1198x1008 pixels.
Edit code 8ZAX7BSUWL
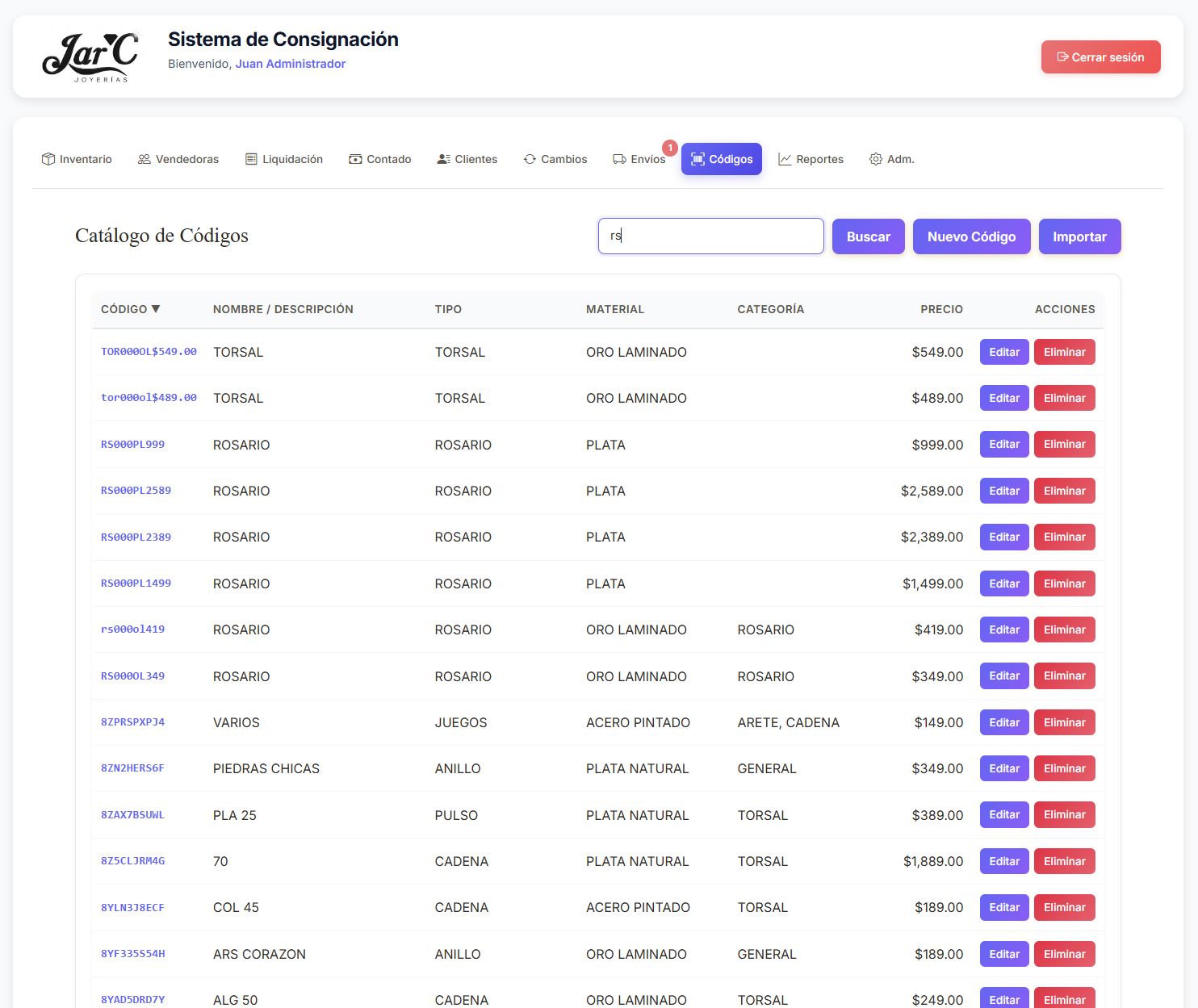click(1004, 814)
